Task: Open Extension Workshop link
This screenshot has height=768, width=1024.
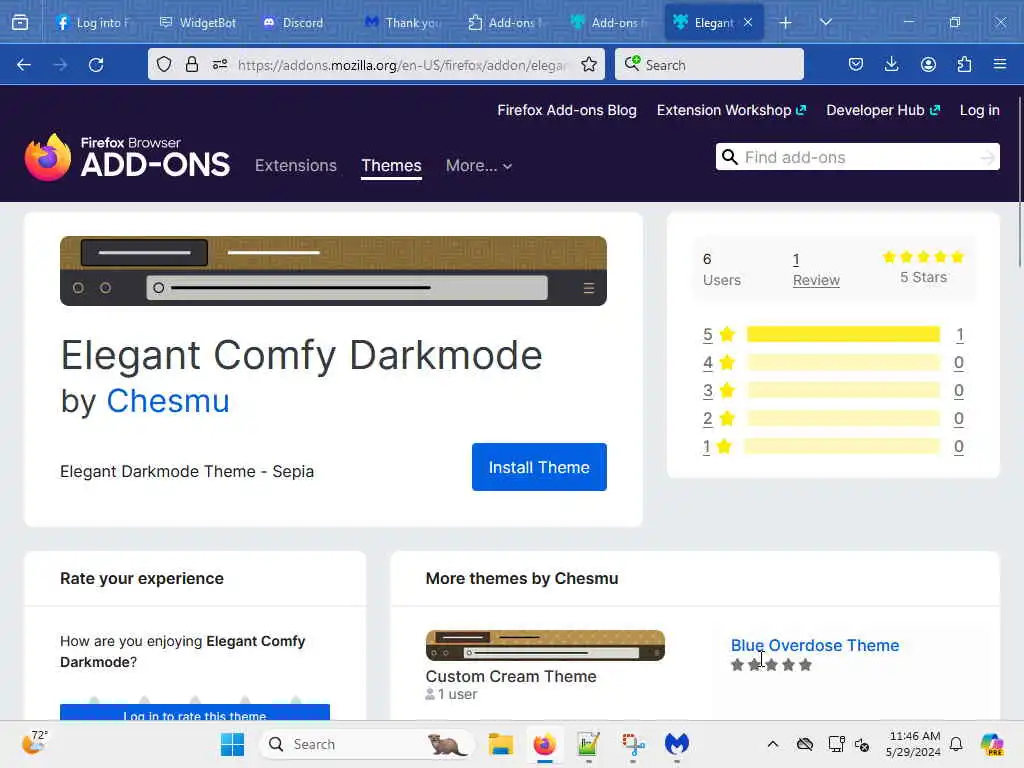Action: coord(731,110)
